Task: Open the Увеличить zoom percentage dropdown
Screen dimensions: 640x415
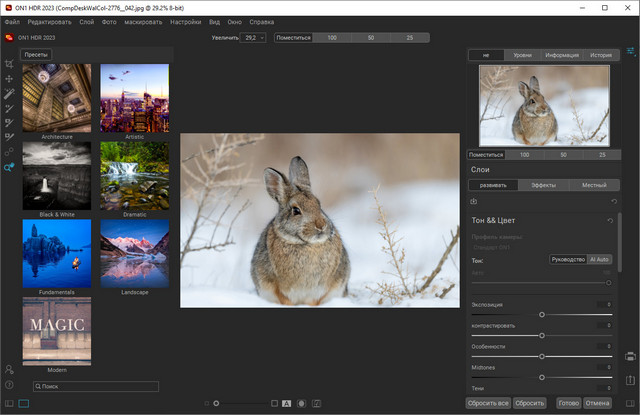Action: click(253, 37)
